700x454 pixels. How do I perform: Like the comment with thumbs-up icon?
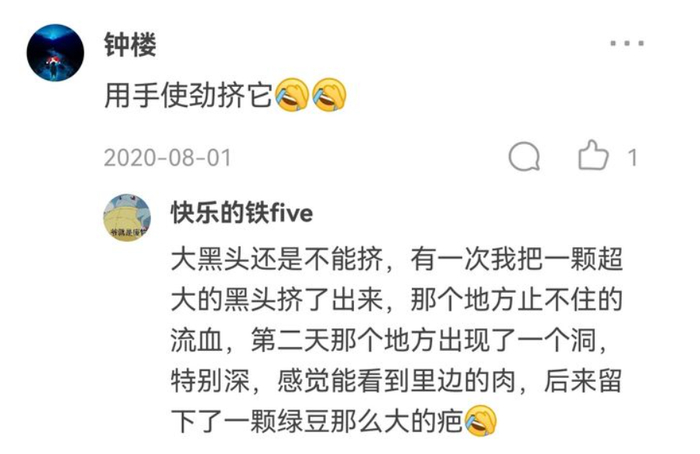pyautogui.click(x=593, y=155)
